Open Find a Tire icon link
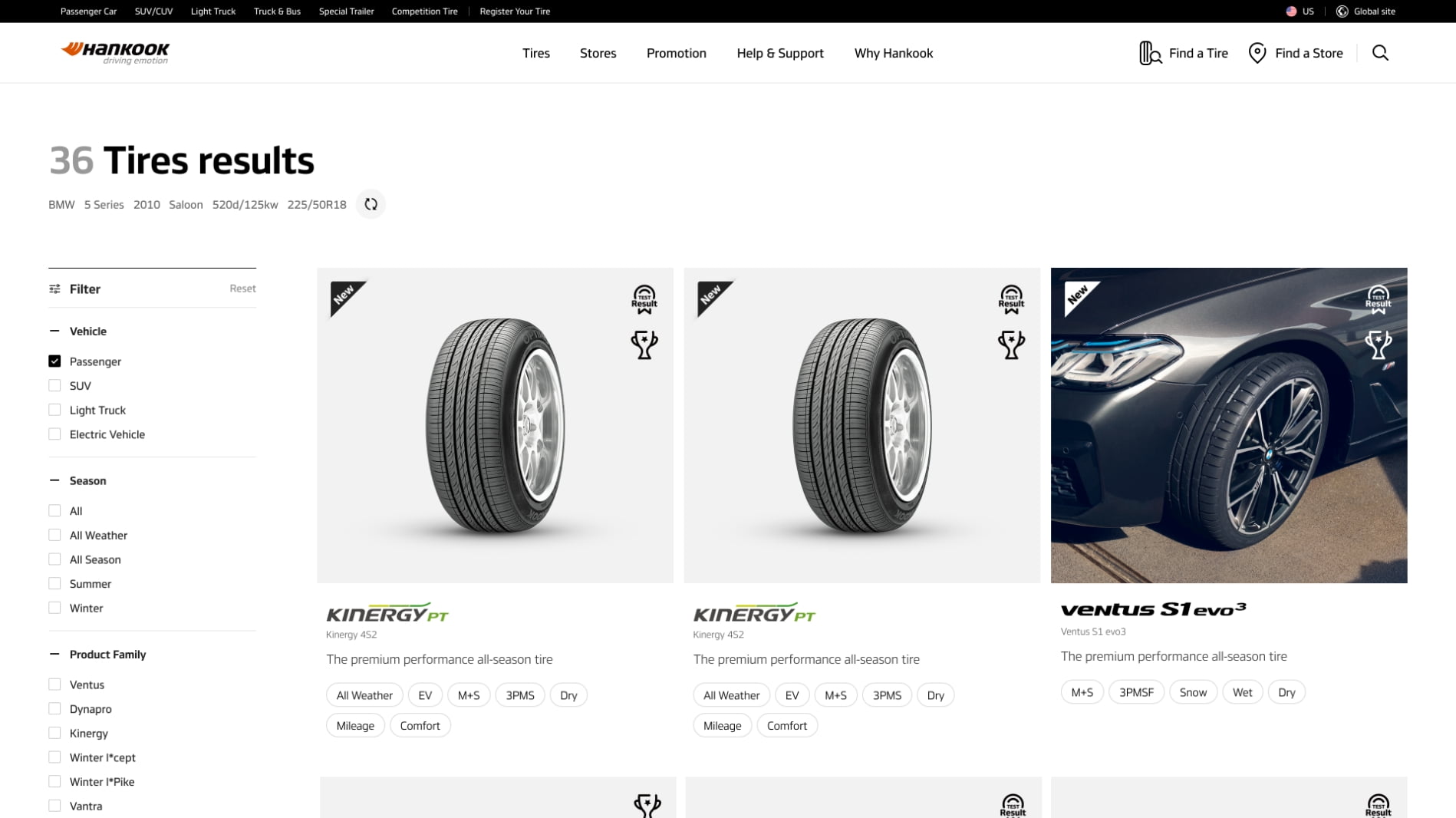The image size is (1456, 818). 1150,53
